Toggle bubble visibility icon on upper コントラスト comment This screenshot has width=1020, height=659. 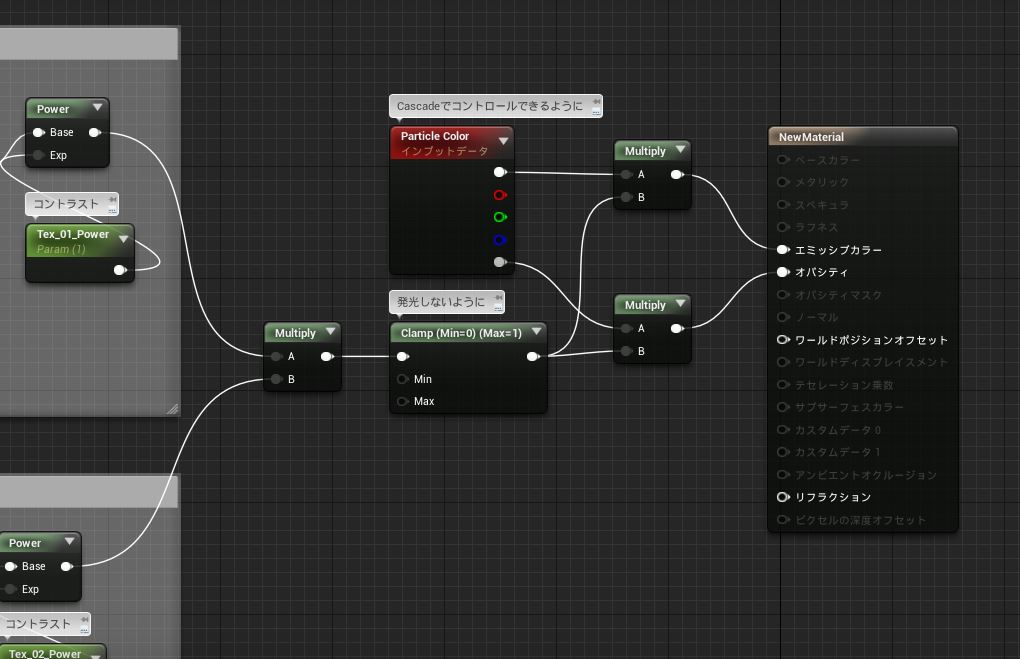(x=112, y=209)
